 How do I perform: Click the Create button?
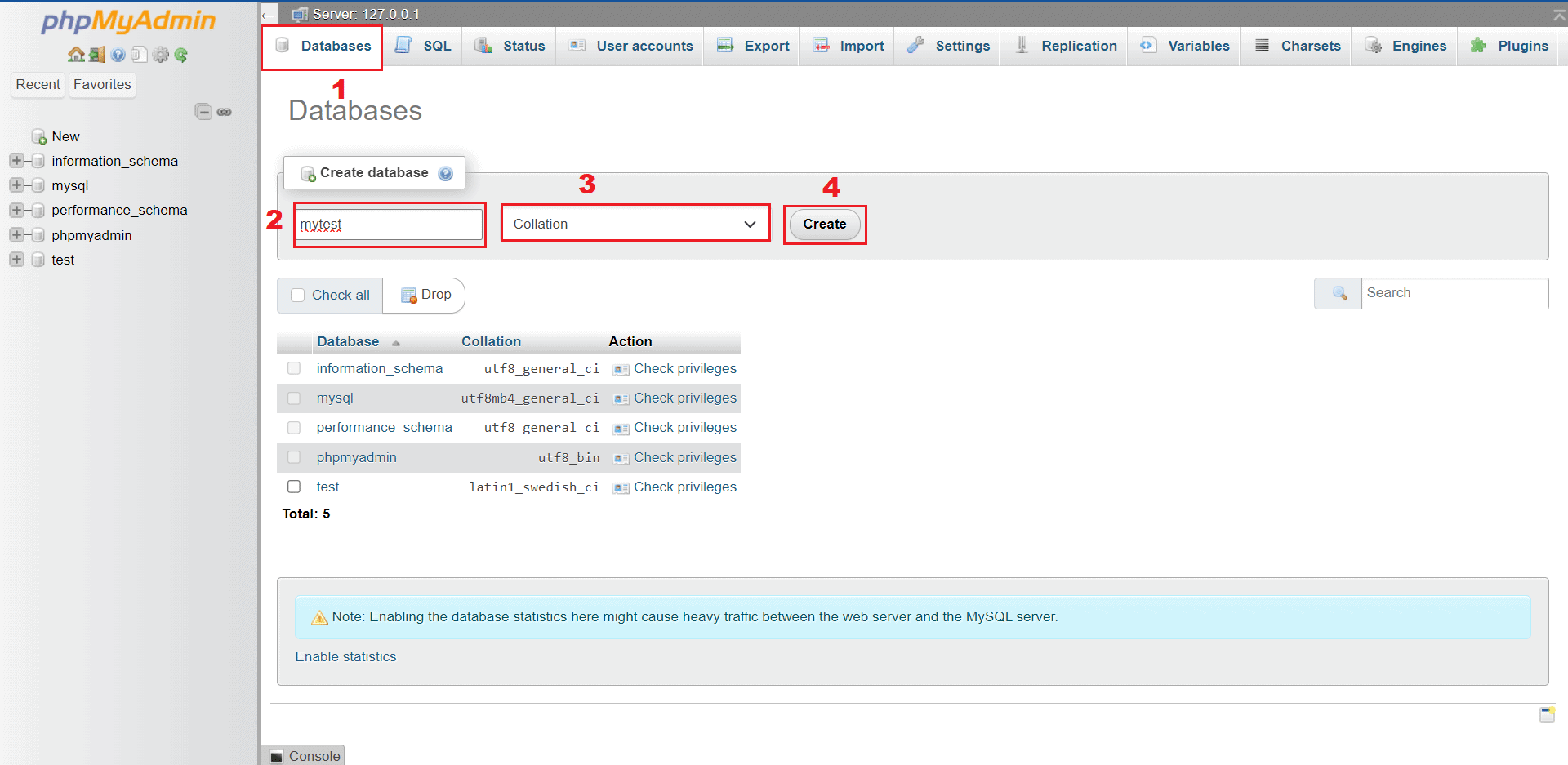click(x=824, y=224)
